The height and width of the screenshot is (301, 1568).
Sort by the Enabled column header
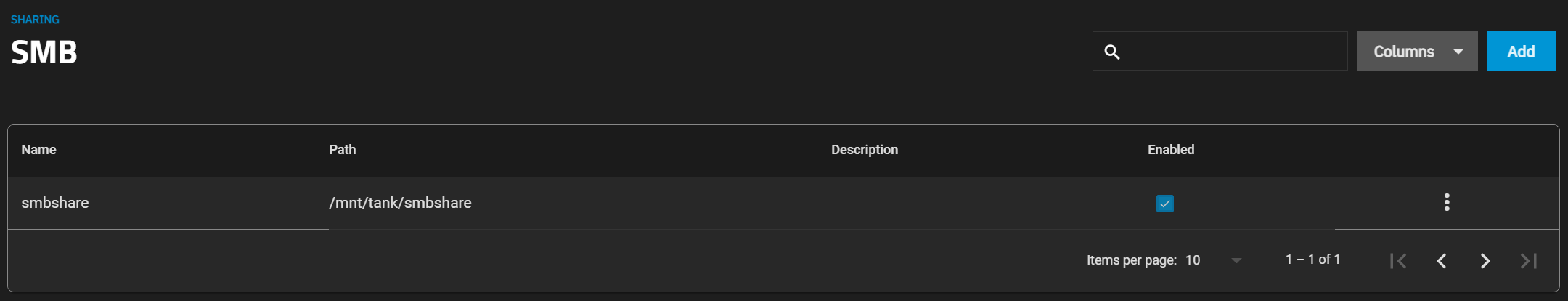(x=1171, y=150)
